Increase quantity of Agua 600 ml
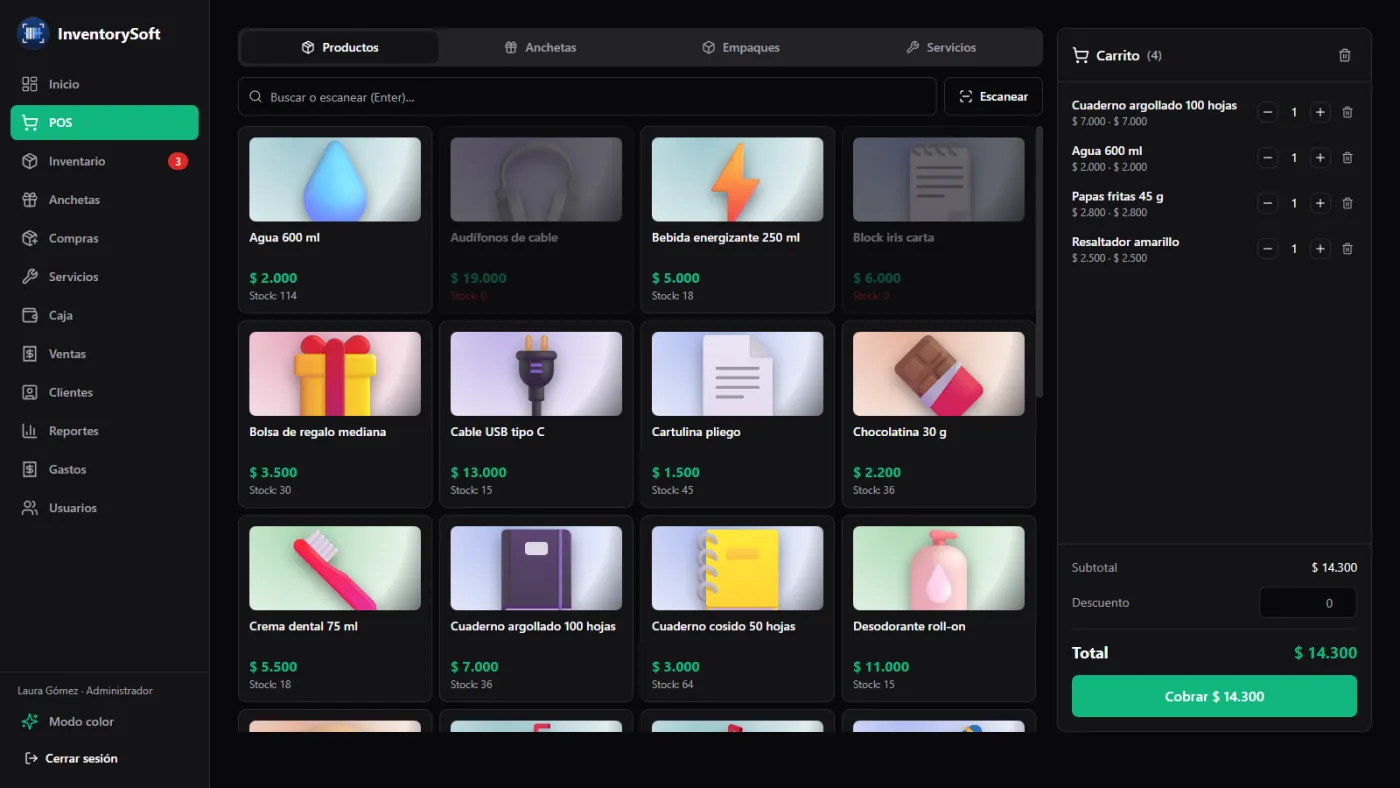Viewport: 1400px width, 788px height. 1320,158
